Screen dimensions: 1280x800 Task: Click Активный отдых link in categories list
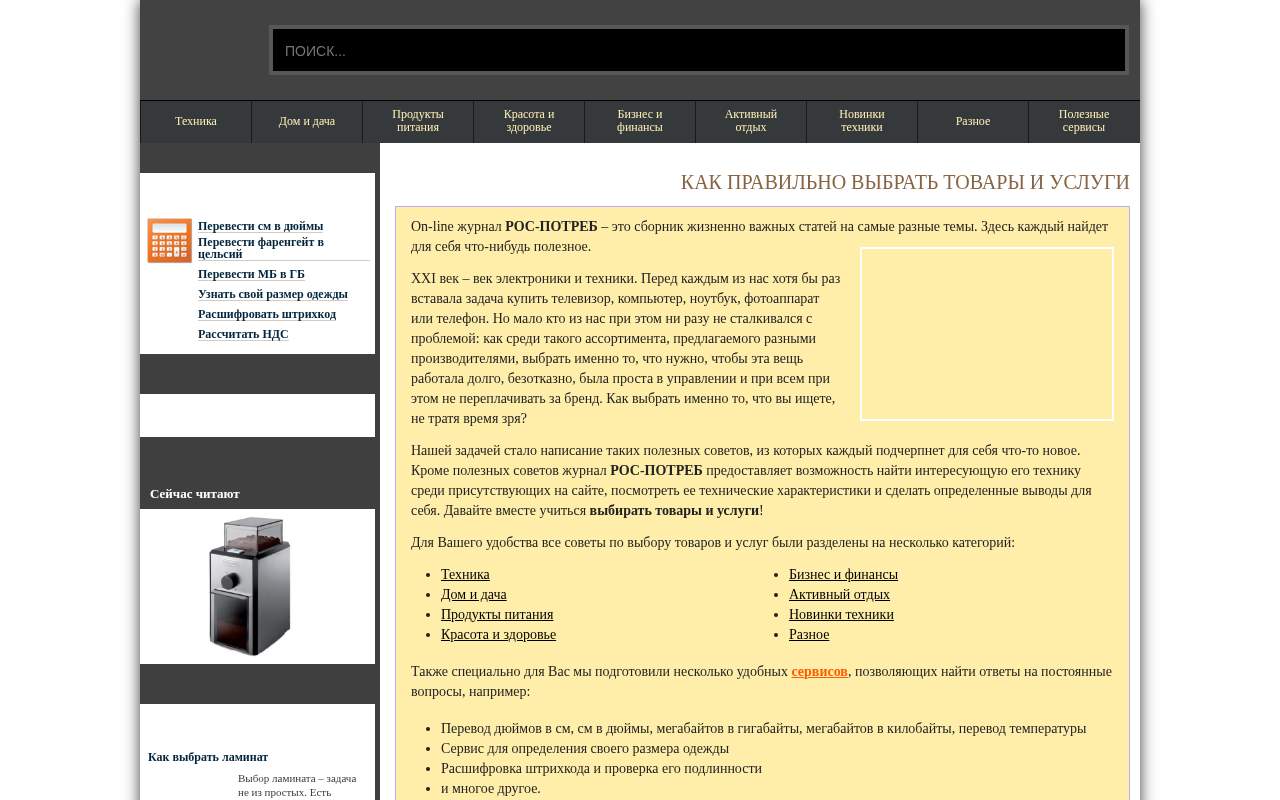[839, 594]
